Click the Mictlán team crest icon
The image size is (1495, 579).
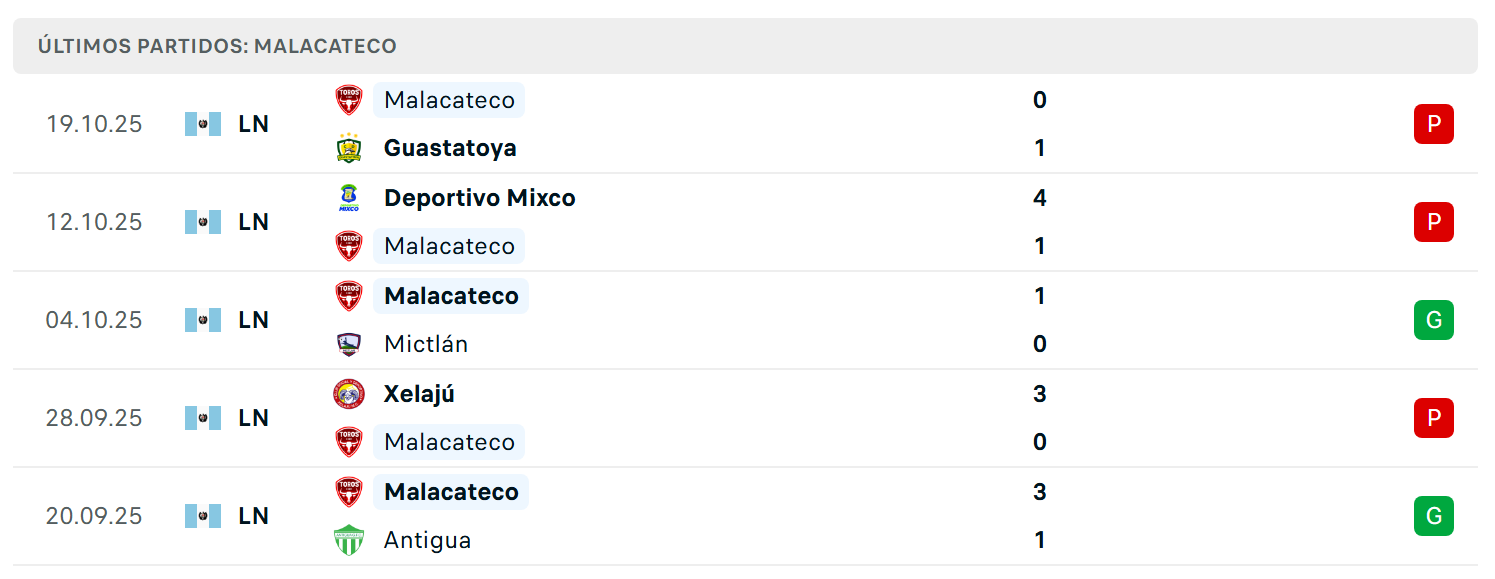(349, 344)
